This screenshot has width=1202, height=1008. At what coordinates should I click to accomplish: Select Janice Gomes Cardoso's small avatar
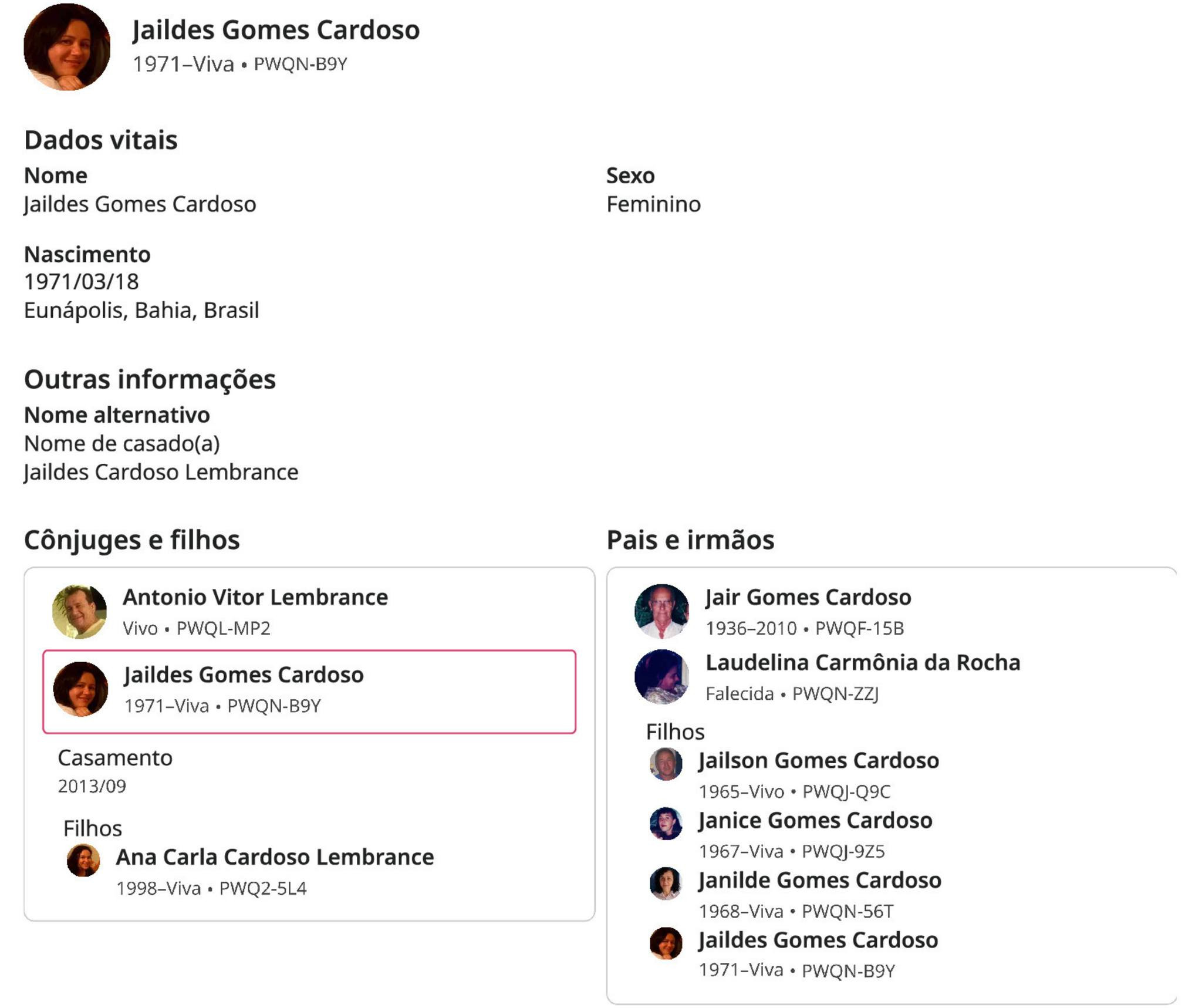tap(666, 823)
